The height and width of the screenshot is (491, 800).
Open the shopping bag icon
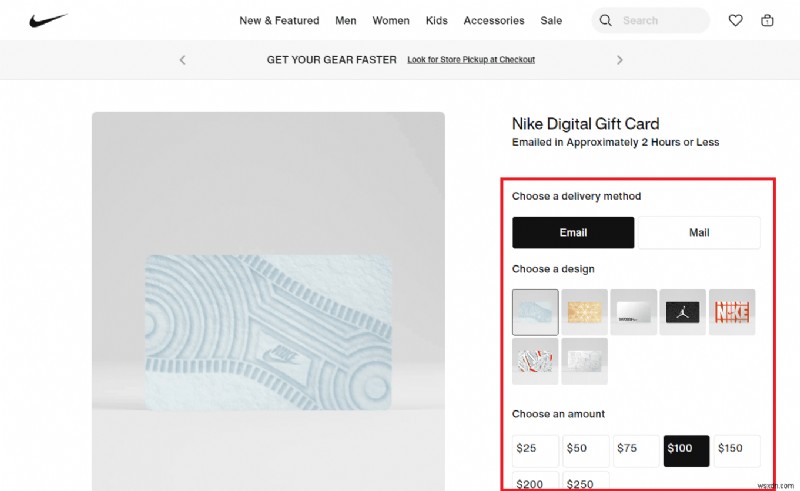767,20
